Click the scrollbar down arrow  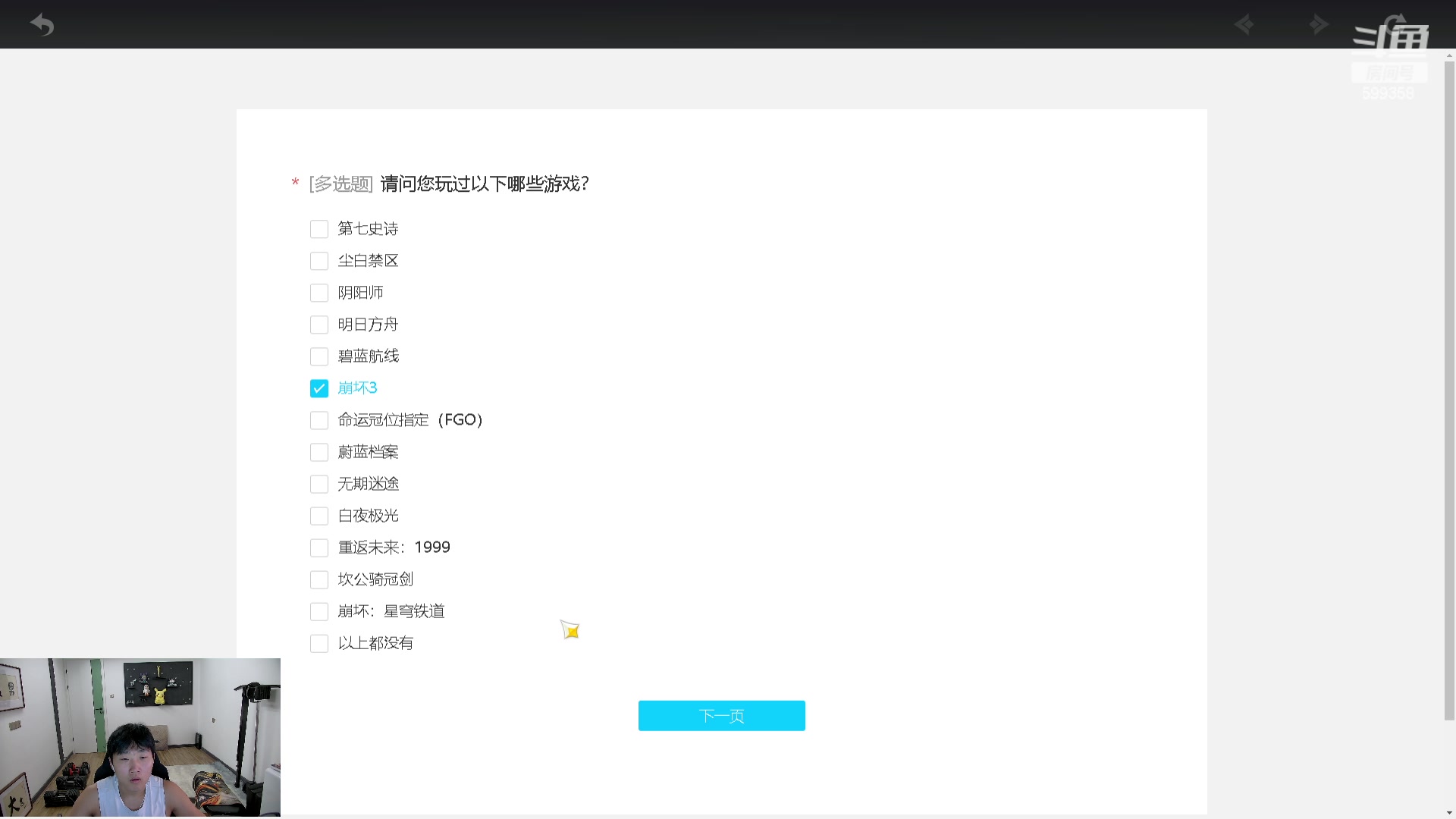coord(1449,812)
